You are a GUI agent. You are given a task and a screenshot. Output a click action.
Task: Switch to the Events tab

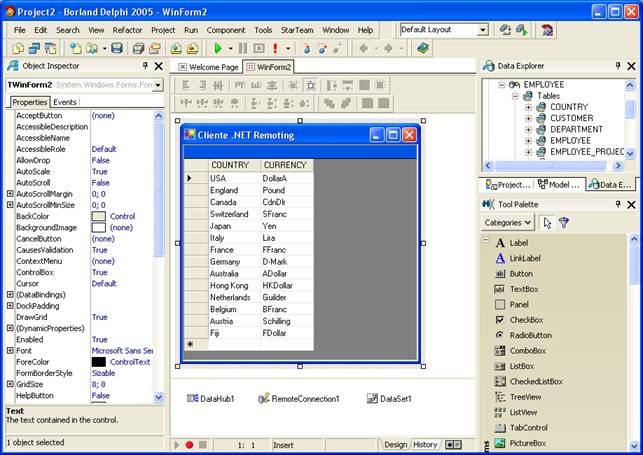[x=65, y=102]
